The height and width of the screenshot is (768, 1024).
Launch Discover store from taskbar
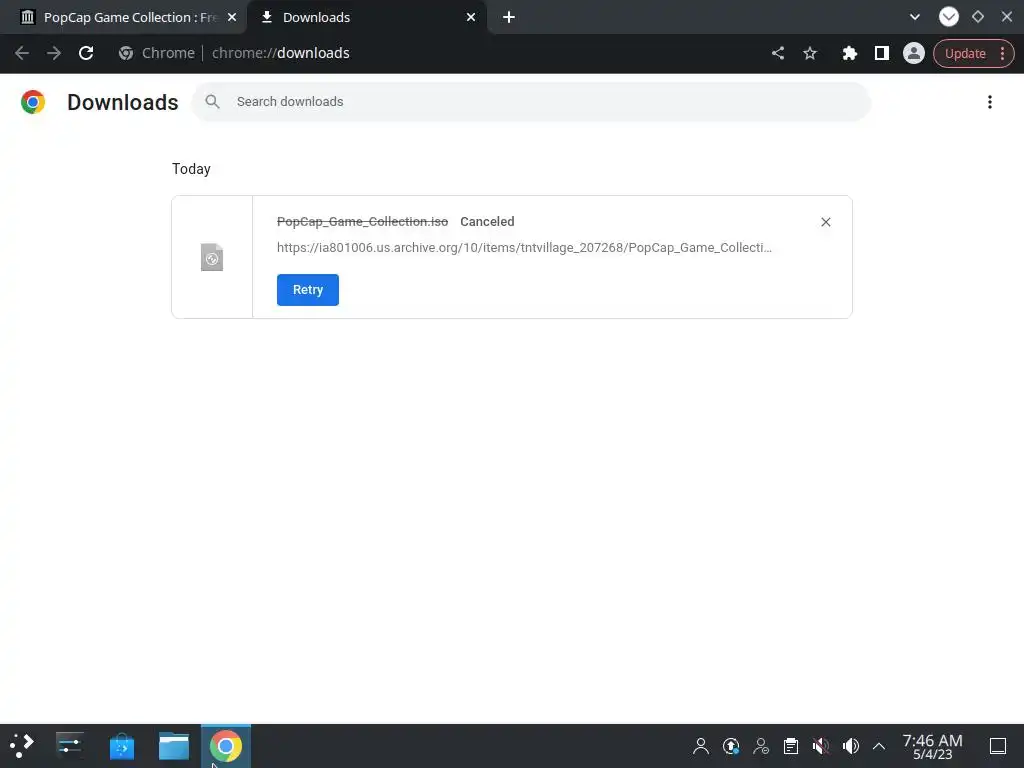click(x=121, y=746)
